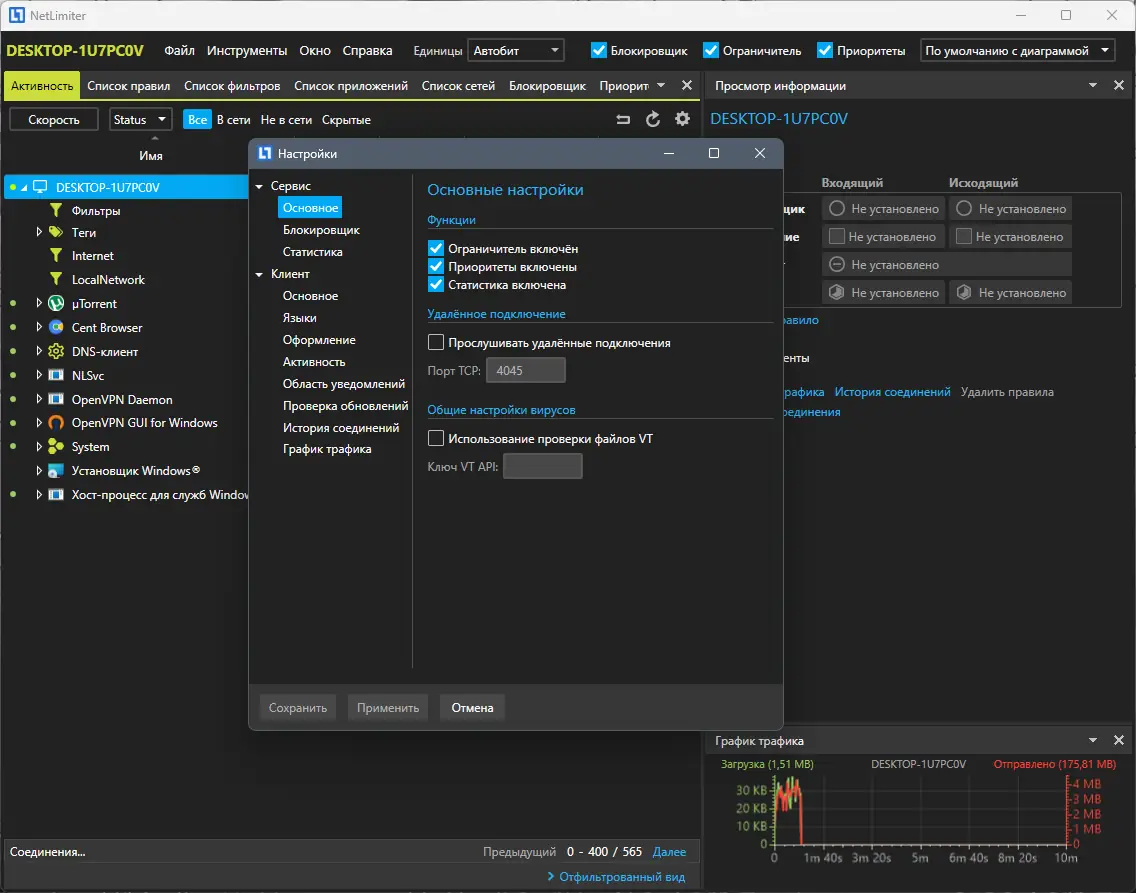This screenshot has width=1136, height=893.
Task: Click the Cent Browser icon in list
Action: tap(56, 328)
